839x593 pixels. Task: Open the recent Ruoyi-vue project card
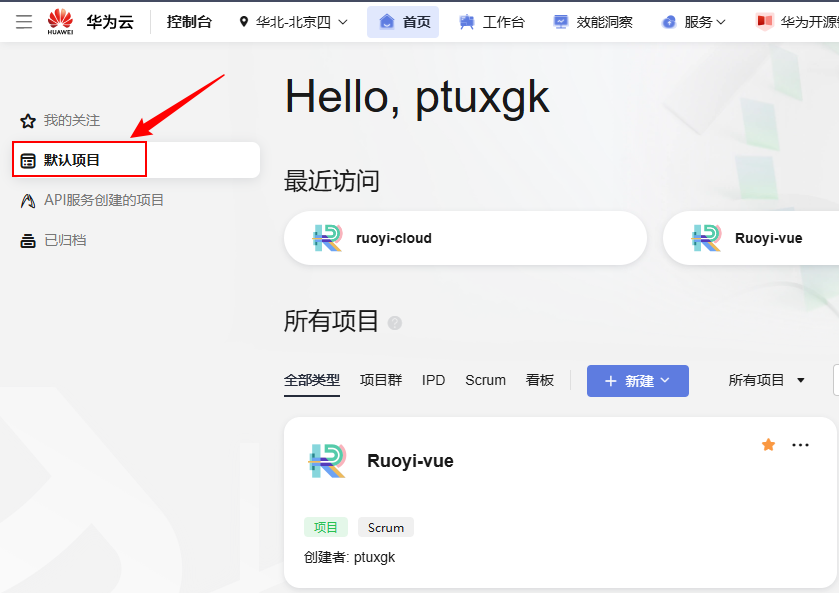point(751,238)
